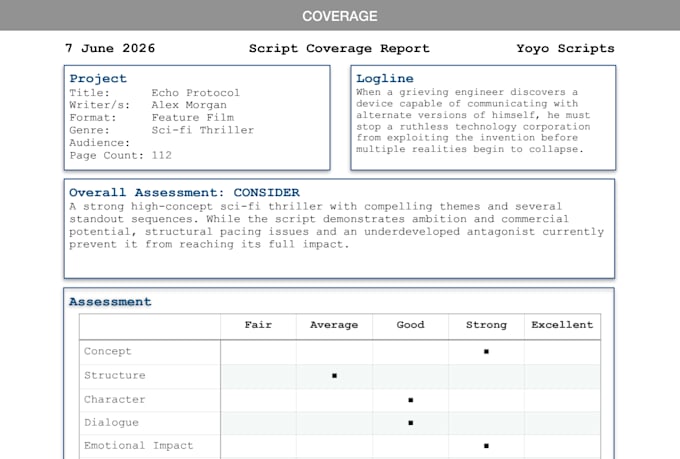The width and height of the screenshot is (680, 459).
Task: Select Strong rating for Concept
Action: point(486,352)
